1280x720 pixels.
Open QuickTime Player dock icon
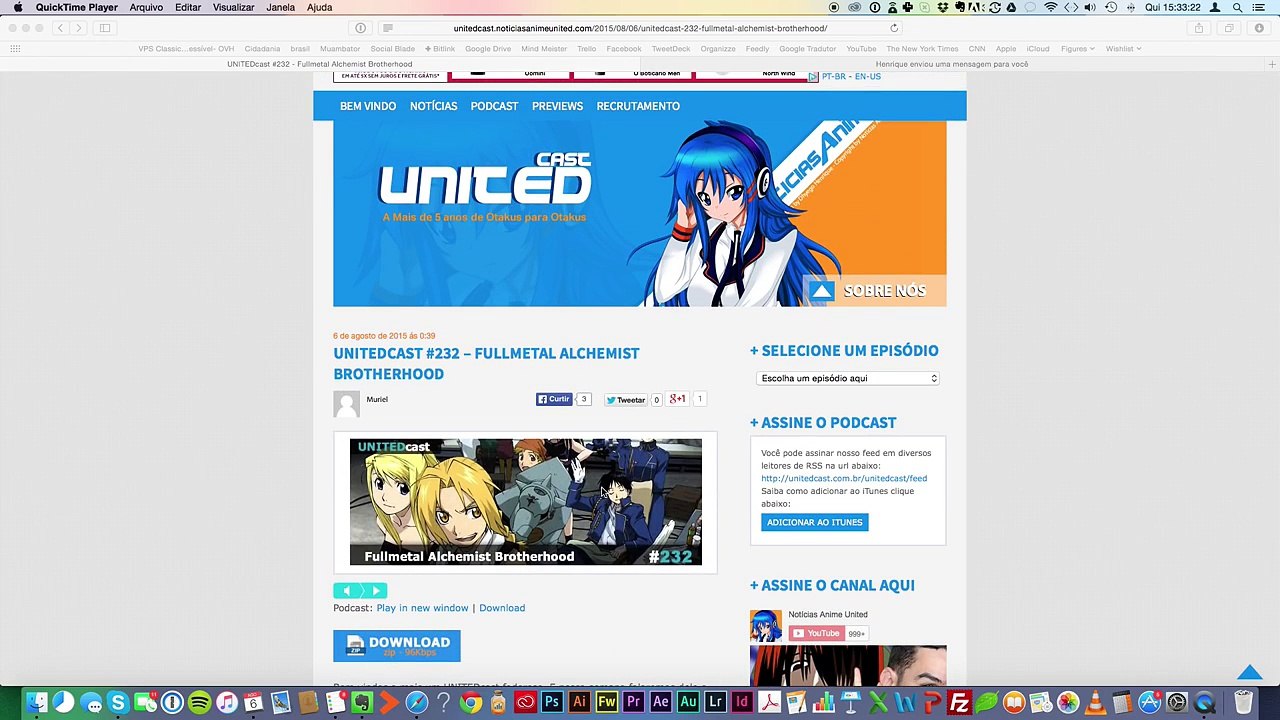(x=1204, y=703)
